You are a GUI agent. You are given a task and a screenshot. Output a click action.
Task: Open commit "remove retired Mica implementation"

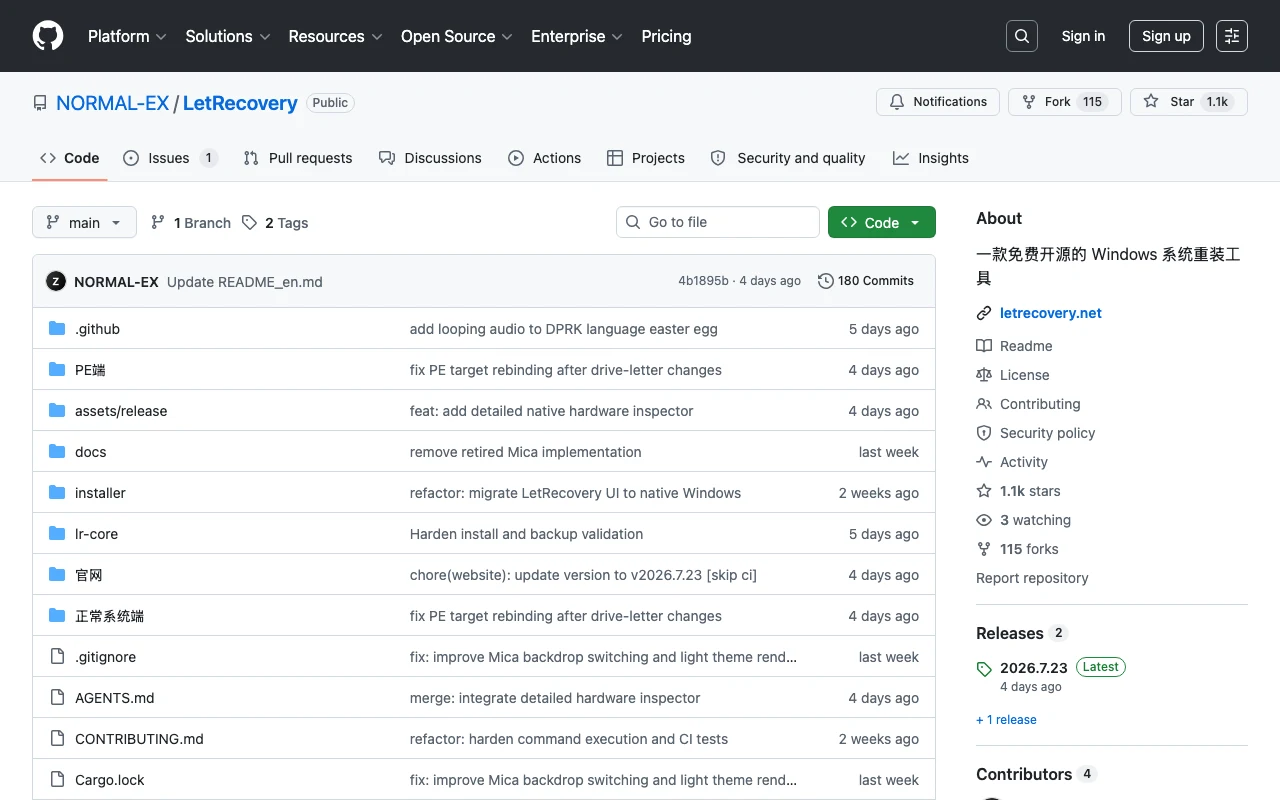tap(526, 452)
